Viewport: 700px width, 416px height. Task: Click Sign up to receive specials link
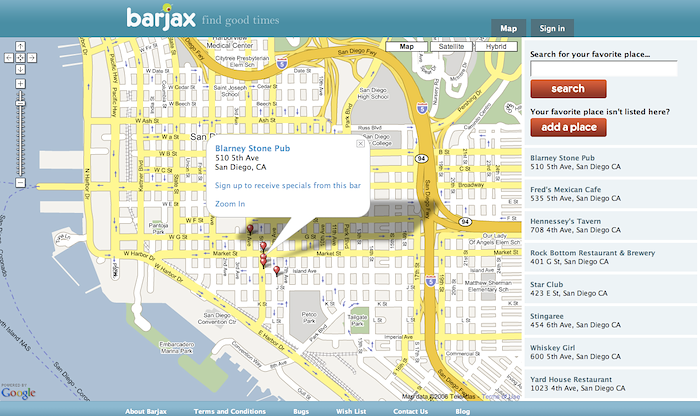[x=288, y=185]
